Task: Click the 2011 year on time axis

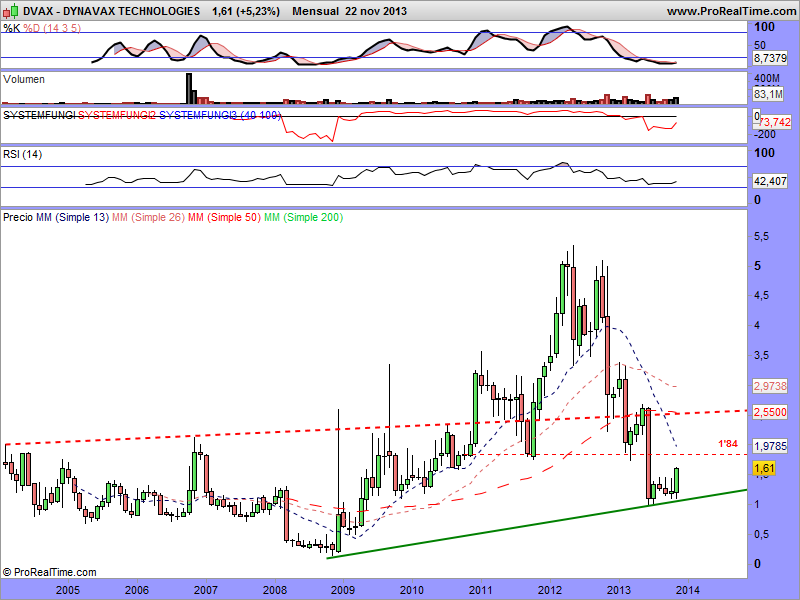Action: [x=480, y=590]
